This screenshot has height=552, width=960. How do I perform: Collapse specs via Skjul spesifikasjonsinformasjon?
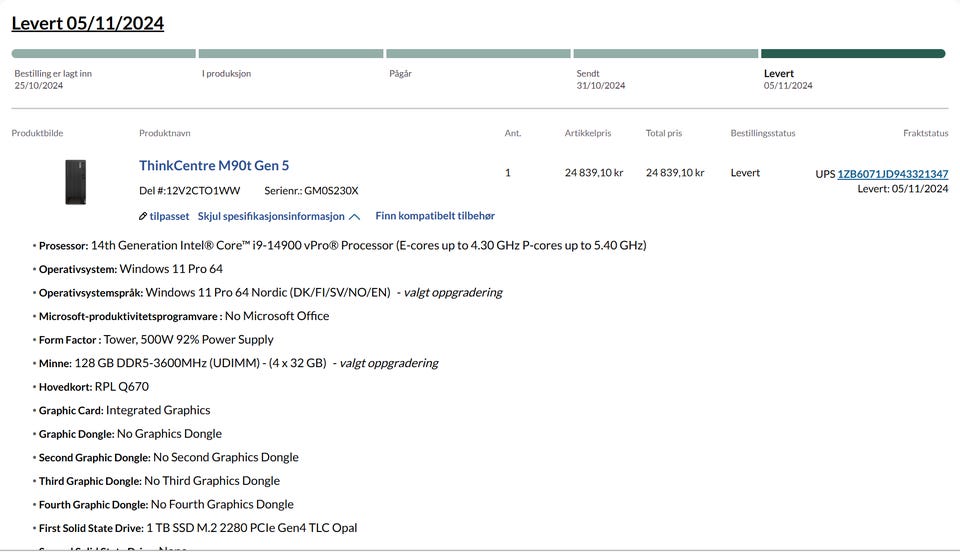click(x=271, y=216)
